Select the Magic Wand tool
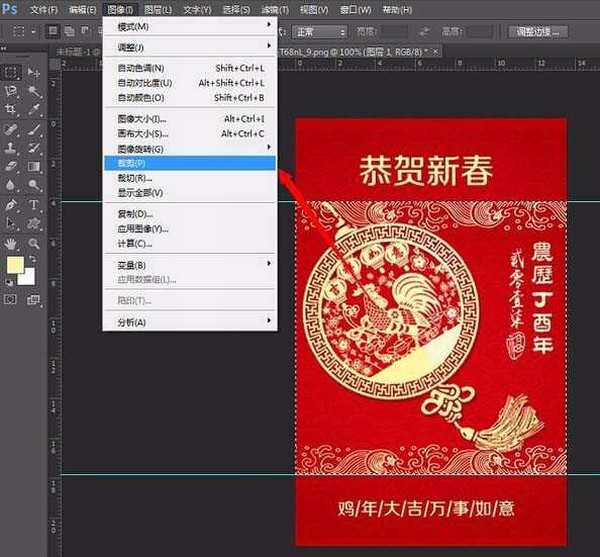The image size is (600, 557). (35, 91)
